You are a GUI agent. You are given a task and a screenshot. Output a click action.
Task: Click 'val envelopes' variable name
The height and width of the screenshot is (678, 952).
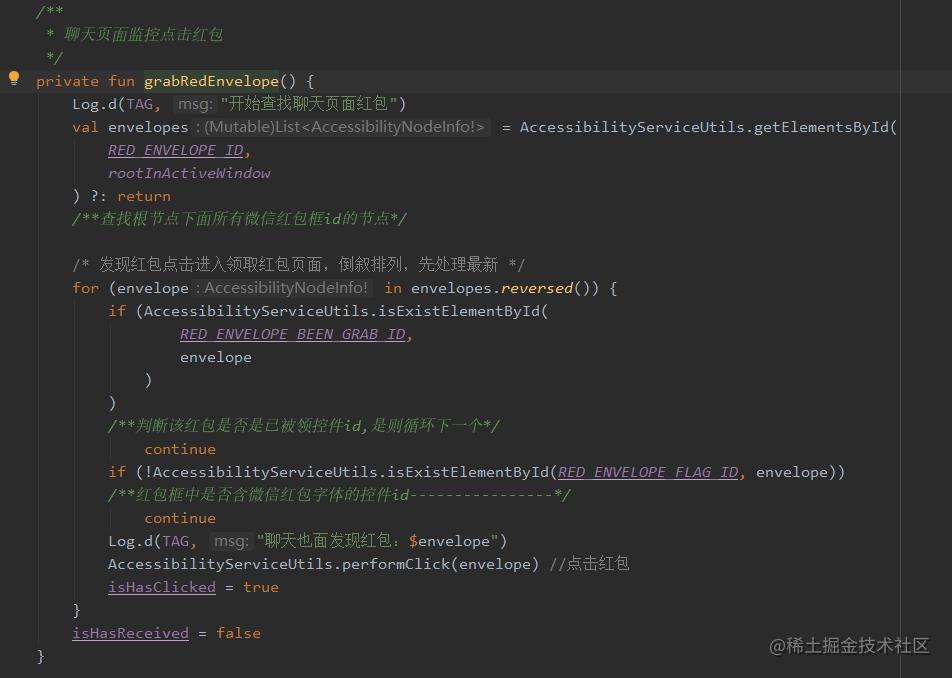(148, 127)
